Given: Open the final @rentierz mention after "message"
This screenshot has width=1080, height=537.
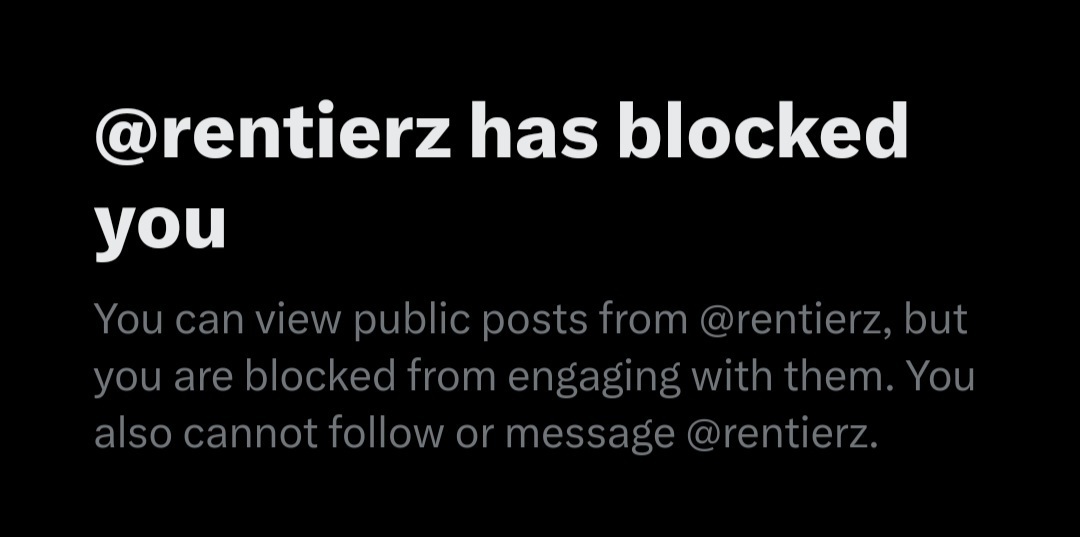Looking at the screenshot, I should (x=782, y=434).
